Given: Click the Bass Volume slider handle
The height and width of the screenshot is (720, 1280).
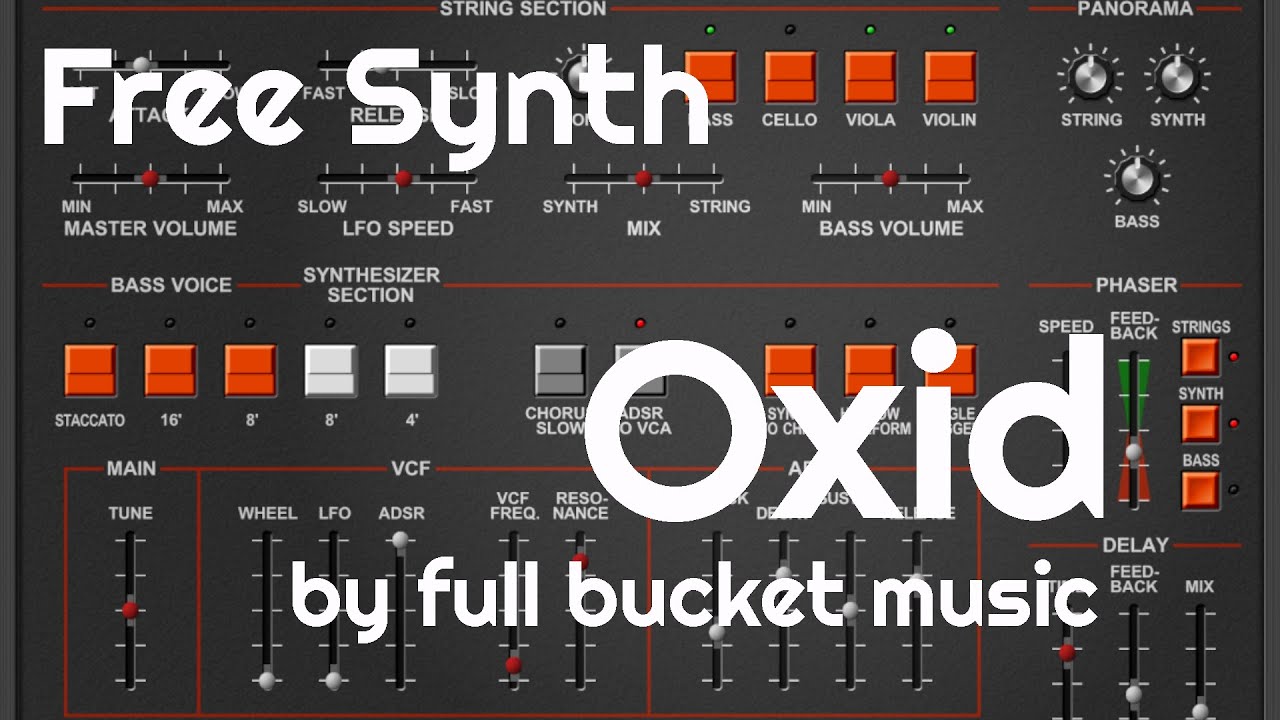Looking at the screenshot, I should click(890, 179).
